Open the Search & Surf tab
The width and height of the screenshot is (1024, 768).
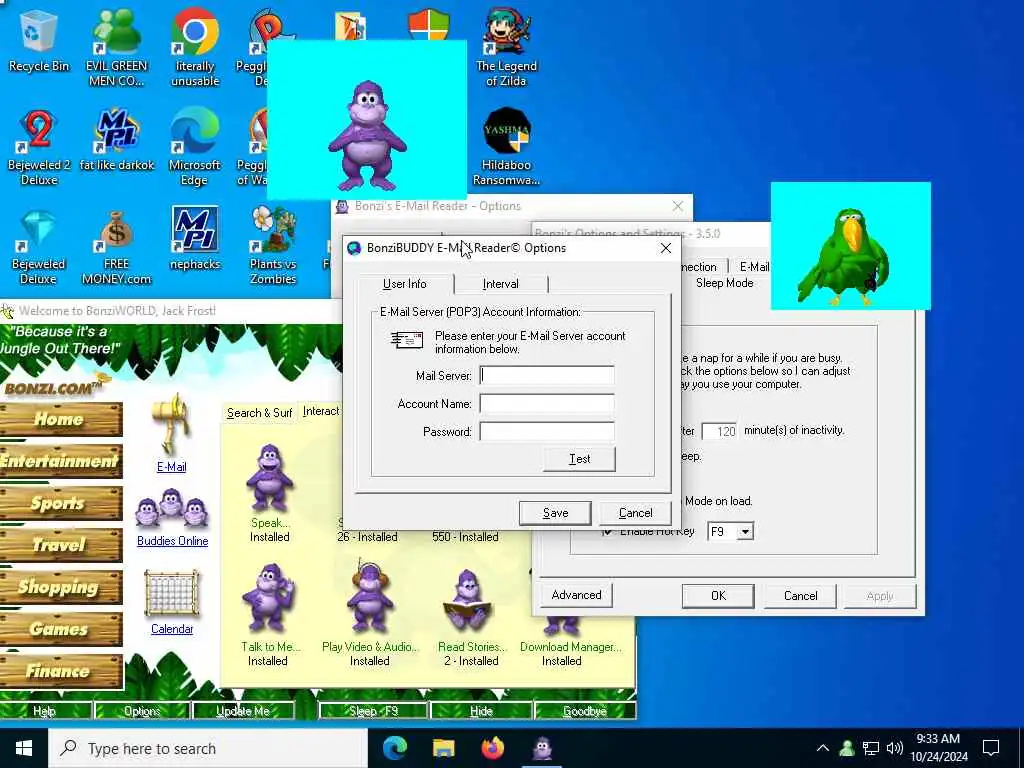pyautogui.click(x=259, y=413)
